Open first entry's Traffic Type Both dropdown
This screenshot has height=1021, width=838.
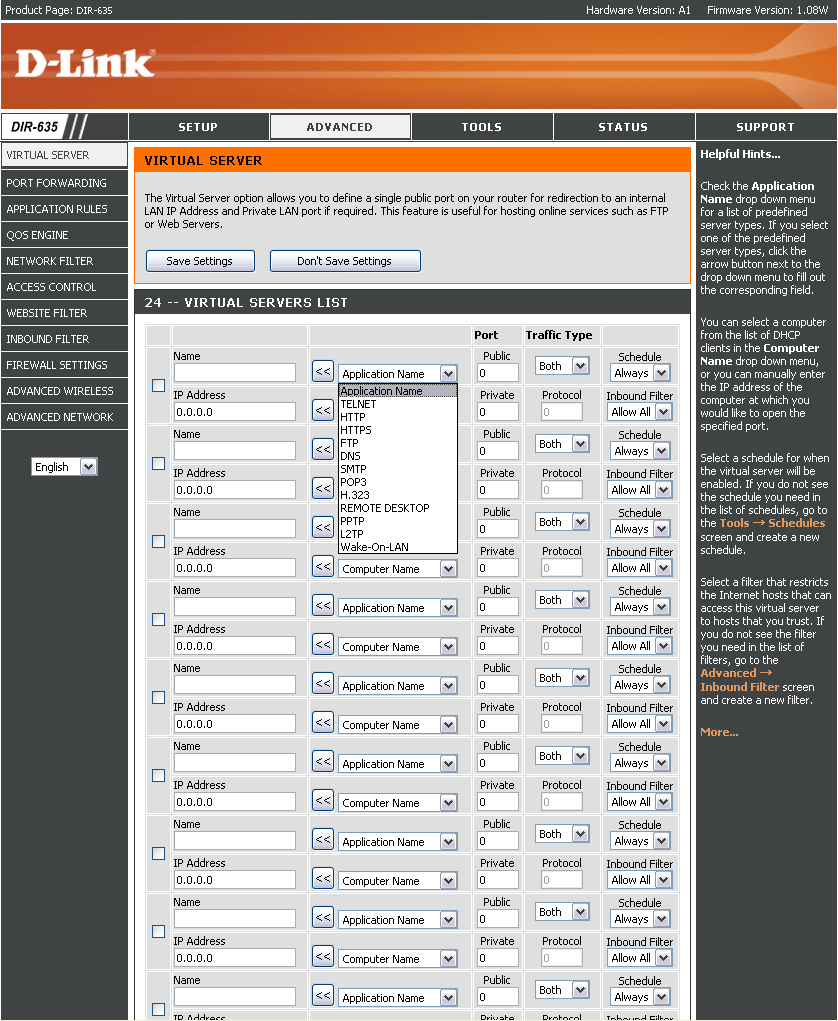coord(562,366)
